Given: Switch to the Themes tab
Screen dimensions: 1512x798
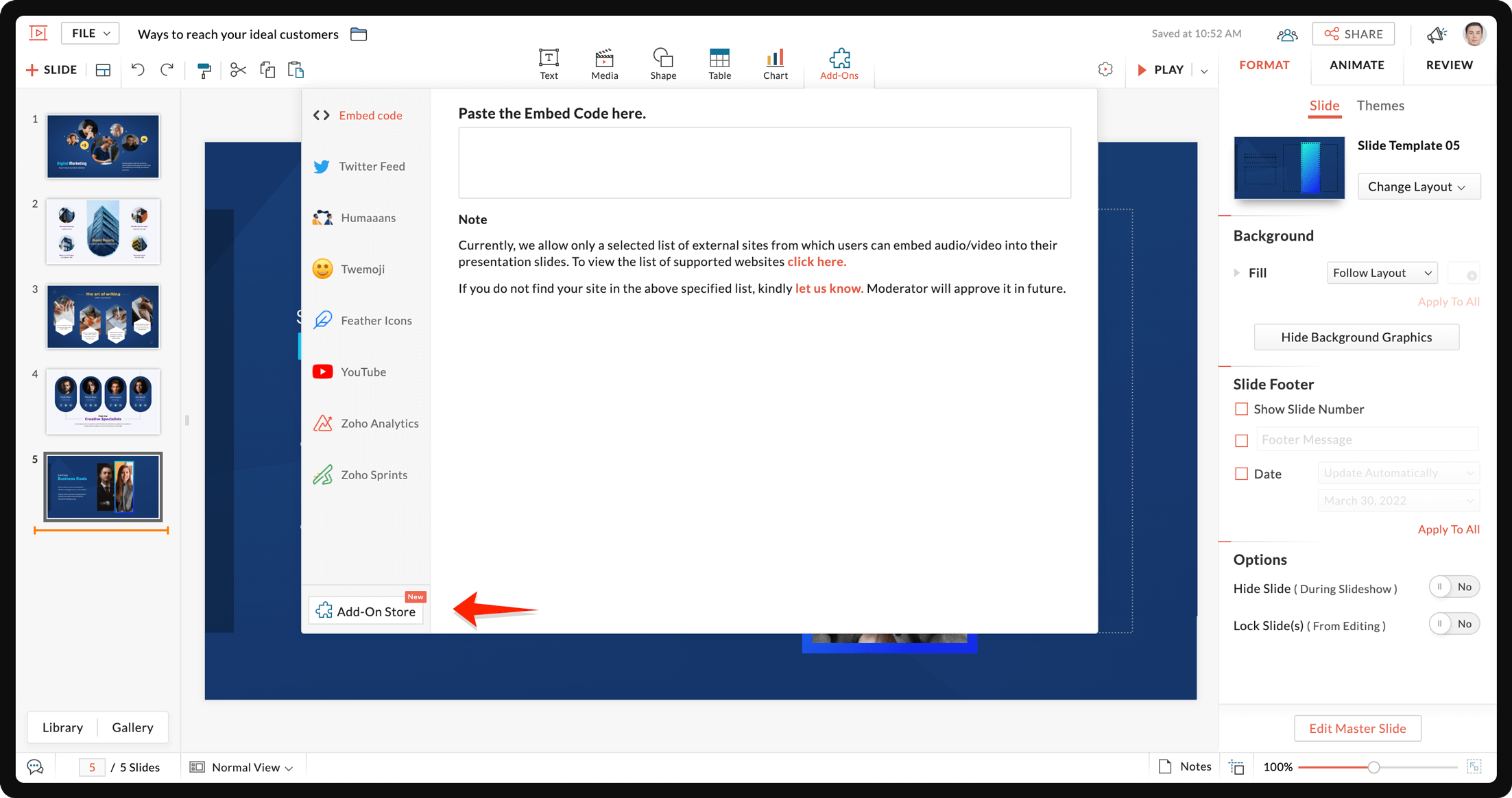Looking at the screenshot, I should click(x=1380, y=106).
